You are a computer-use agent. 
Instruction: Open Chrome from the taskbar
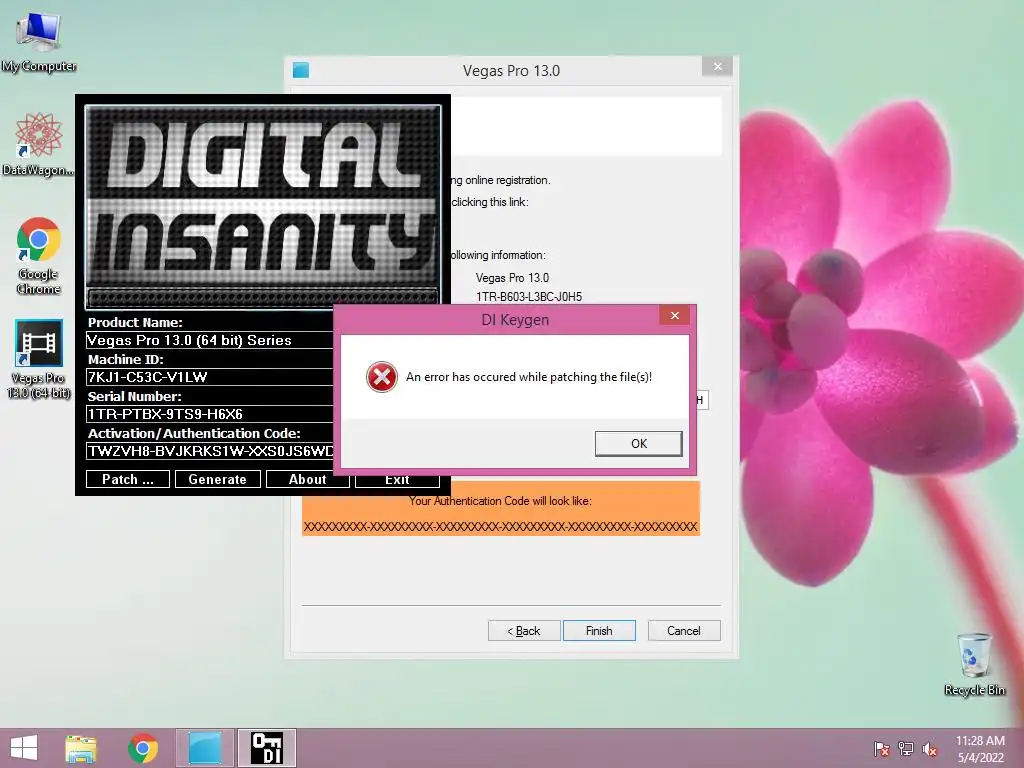tap(143, 748)
